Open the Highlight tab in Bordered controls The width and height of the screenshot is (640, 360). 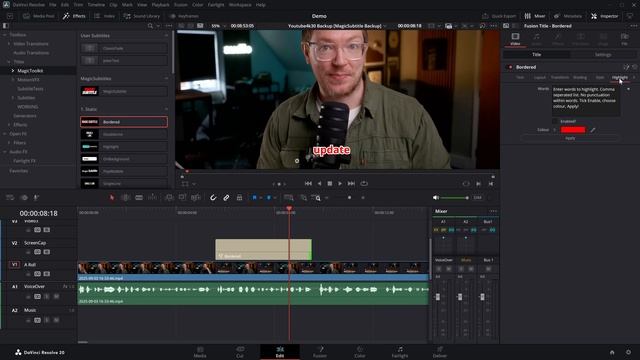coord(619,77)
